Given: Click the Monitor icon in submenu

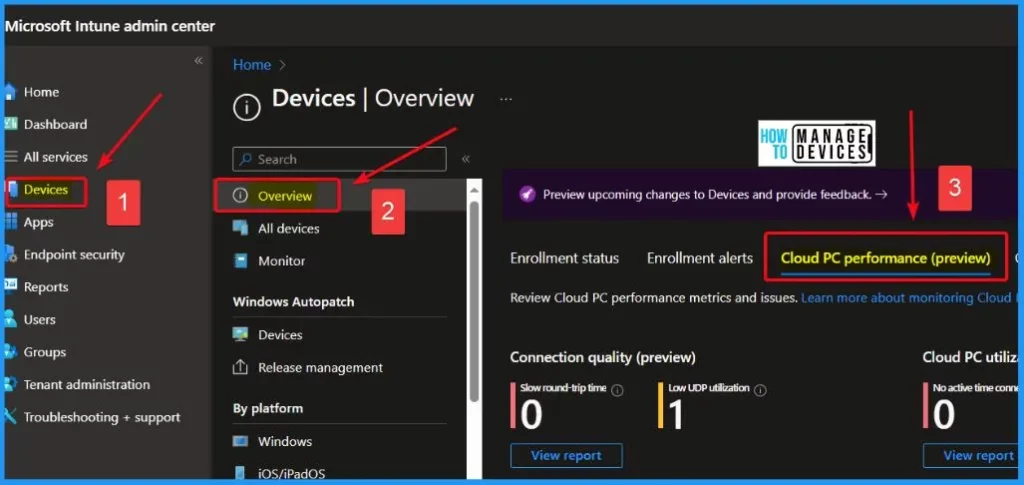Looking at the screenshot, I should [240, 260].
